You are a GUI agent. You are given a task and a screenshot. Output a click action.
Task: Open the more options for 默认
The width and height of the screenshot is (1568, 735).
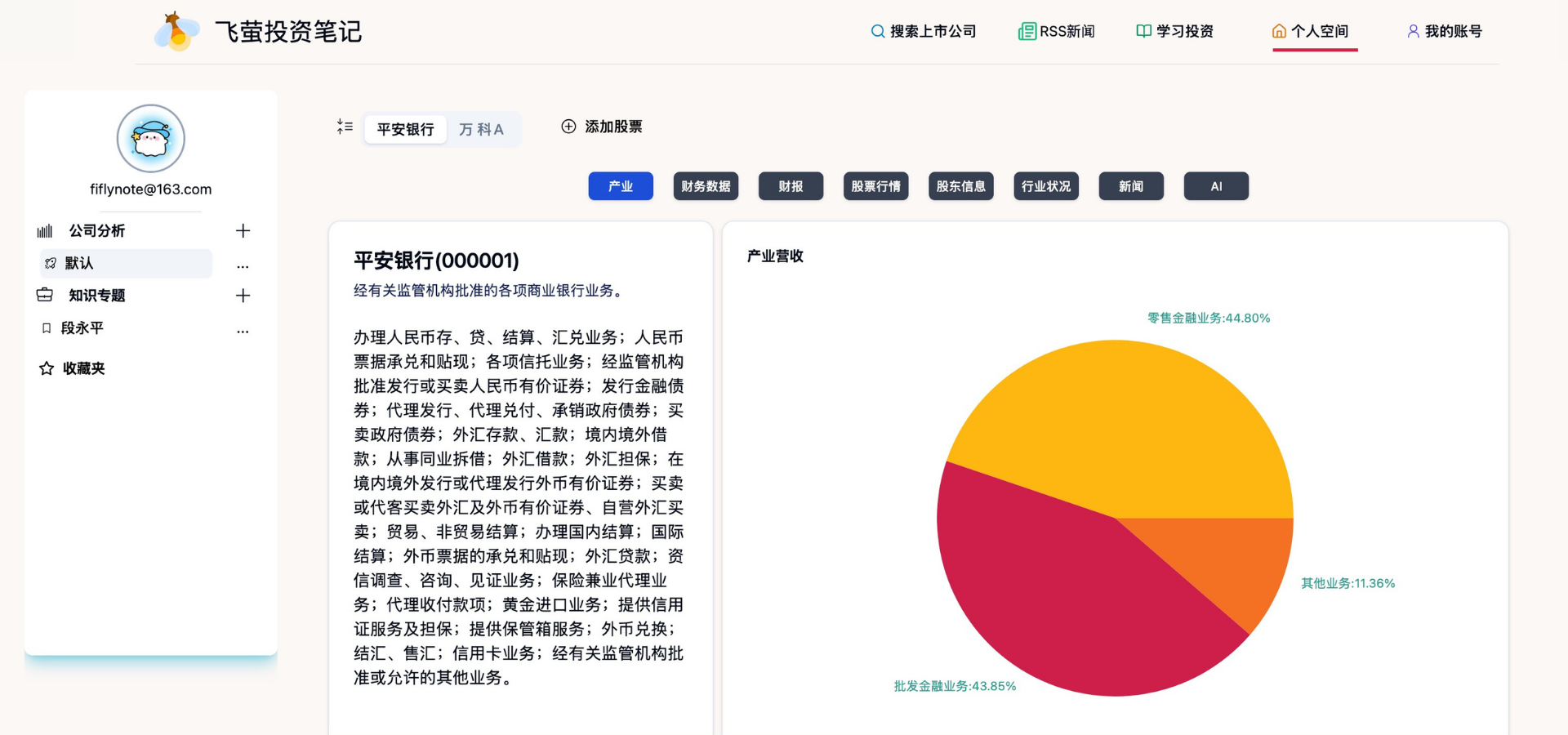[243, 266]
